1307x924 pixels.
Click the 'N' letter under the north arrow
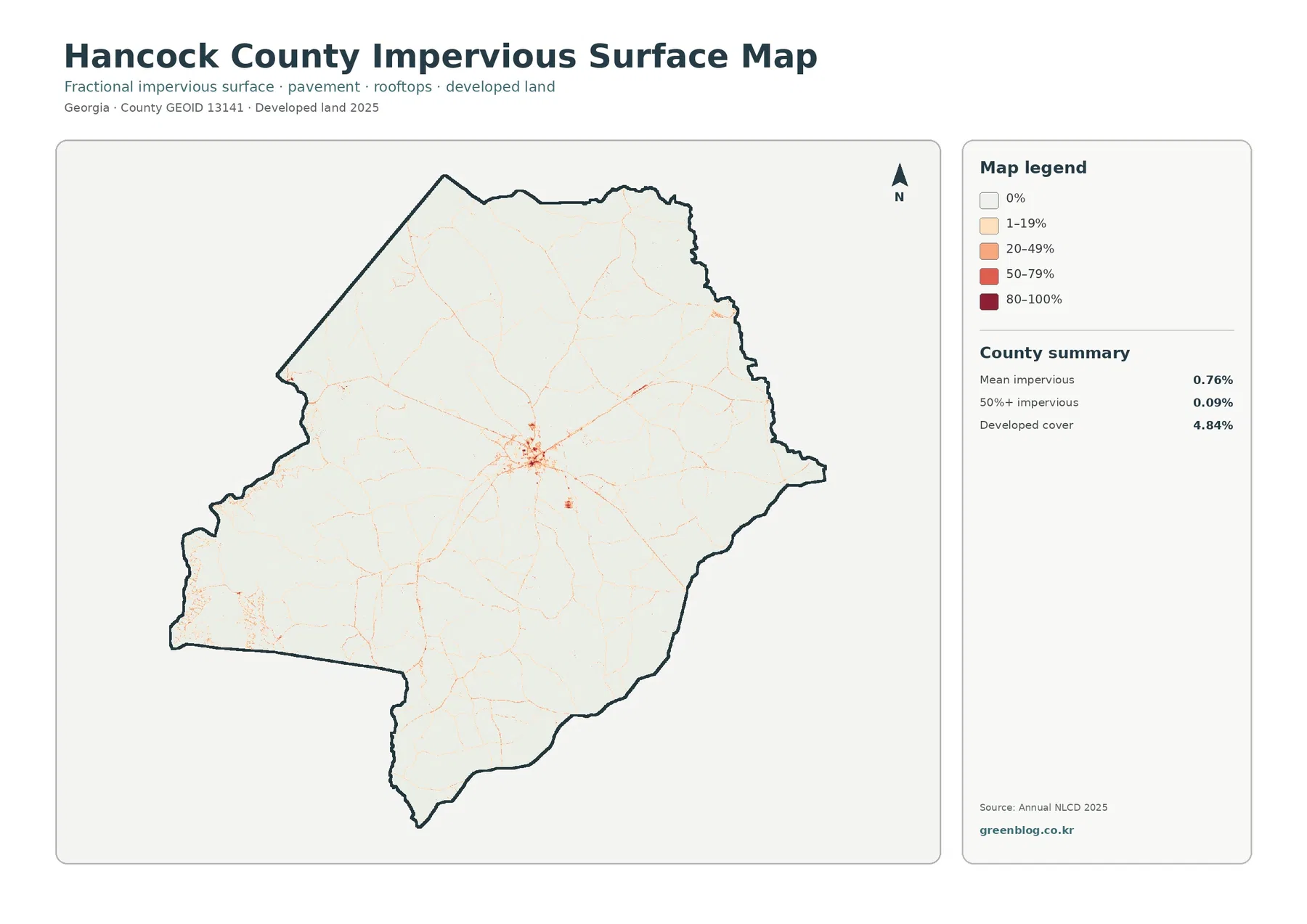pos(900,197)
